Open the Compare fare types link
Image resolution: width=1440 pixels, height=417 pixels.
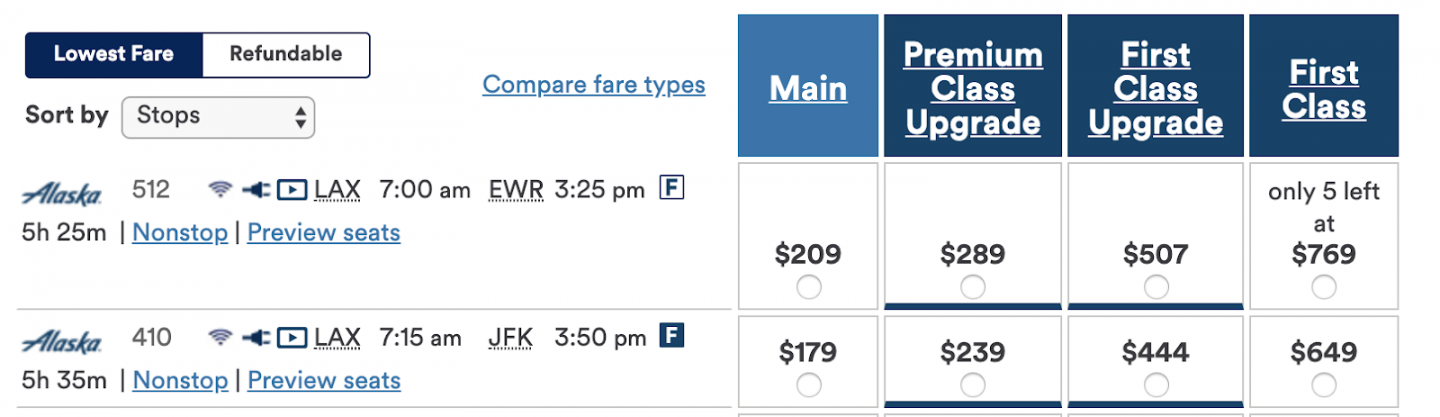click(594, 85)
